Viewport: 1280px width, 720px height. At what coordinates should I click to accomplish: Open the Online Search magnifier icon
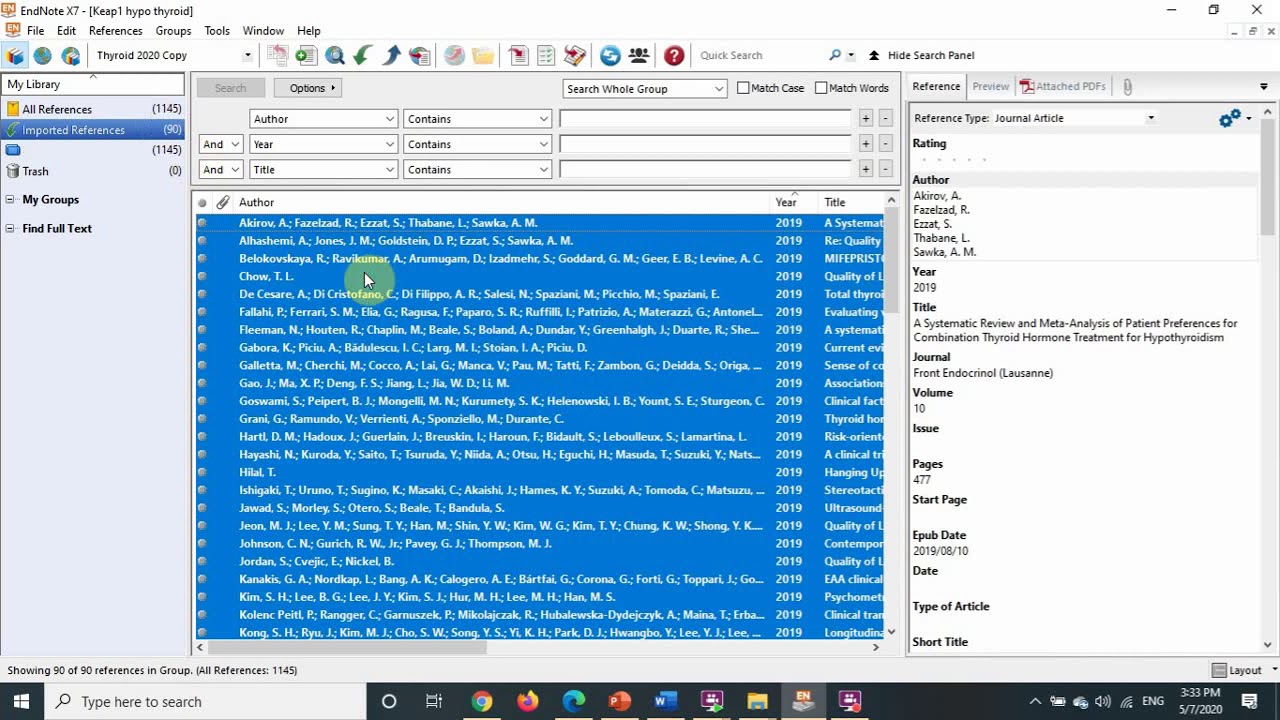tap(335, 56)
